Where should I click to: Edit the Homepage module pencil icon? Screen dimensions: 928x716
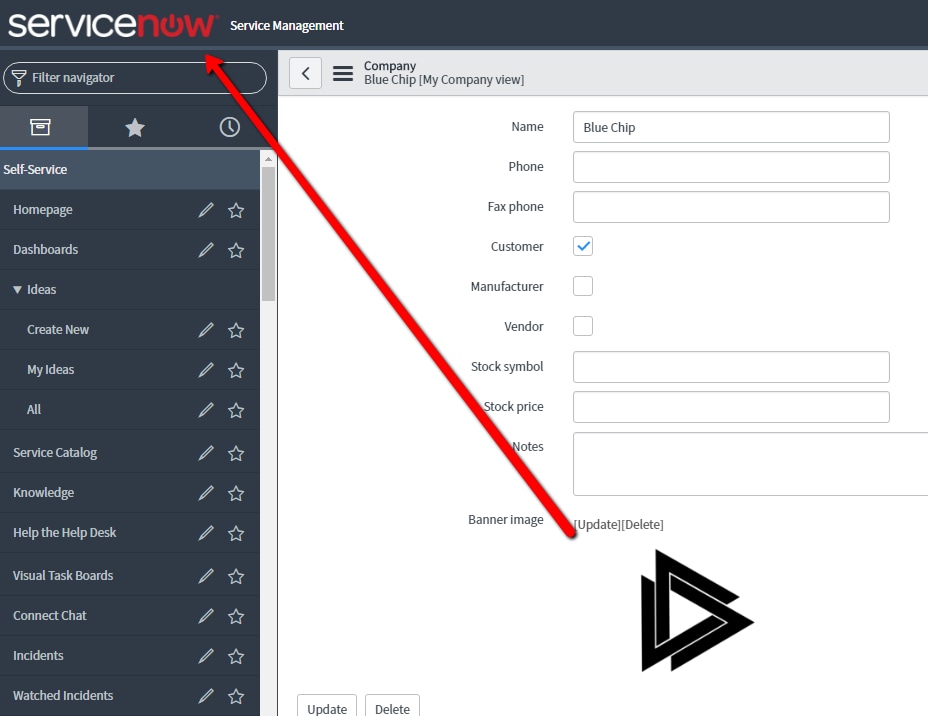tap(205, 210)
